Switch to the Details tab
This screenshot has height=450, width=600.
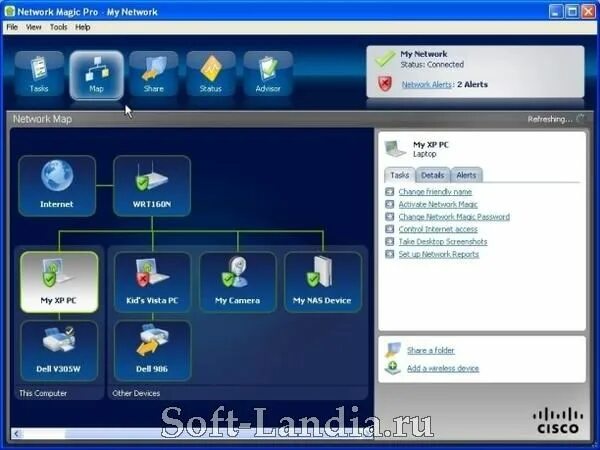tap(433, 175)
